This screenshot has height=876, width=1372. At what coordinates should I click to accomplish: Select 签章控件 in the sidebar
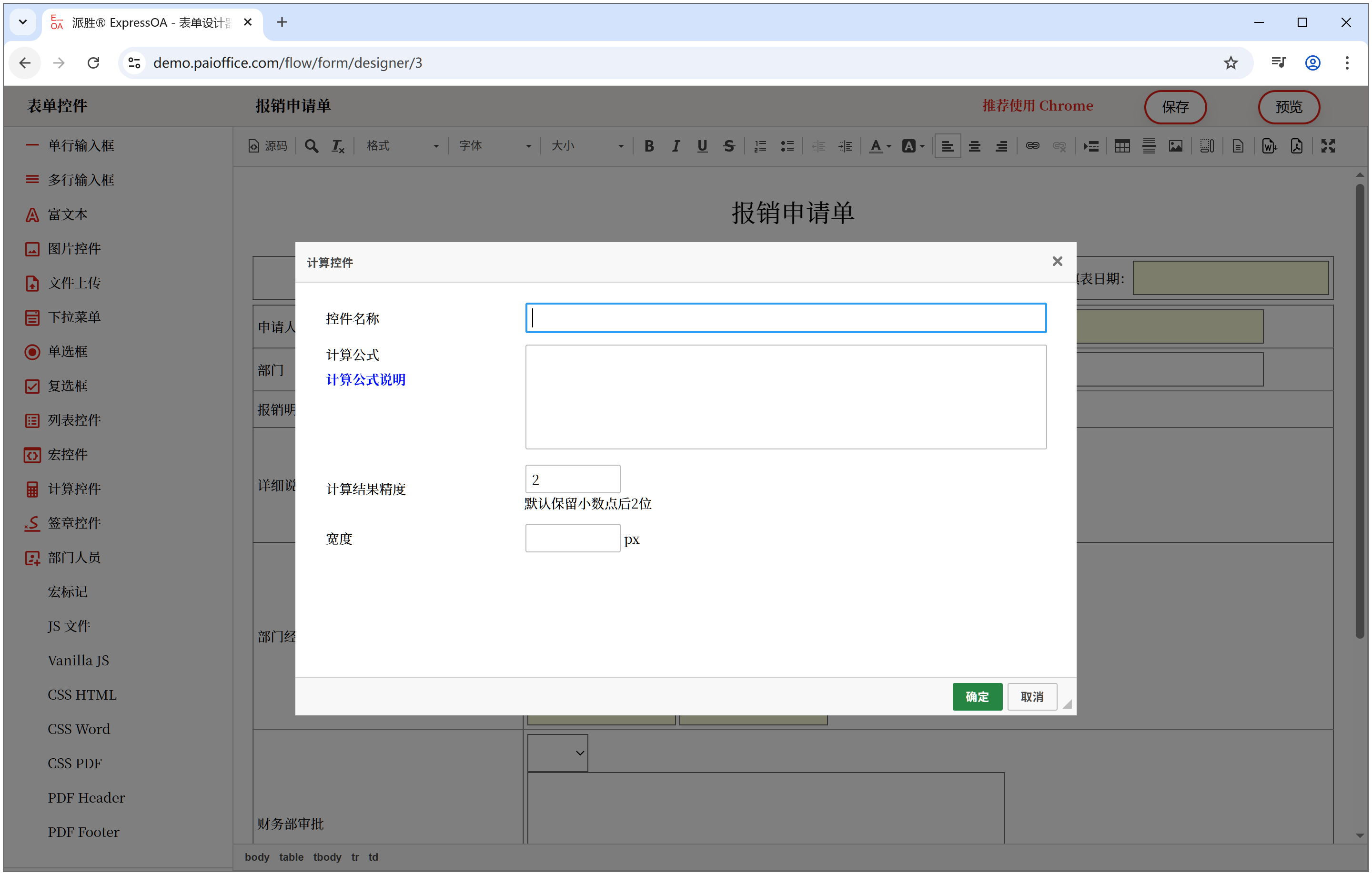[x=74, y=523]
